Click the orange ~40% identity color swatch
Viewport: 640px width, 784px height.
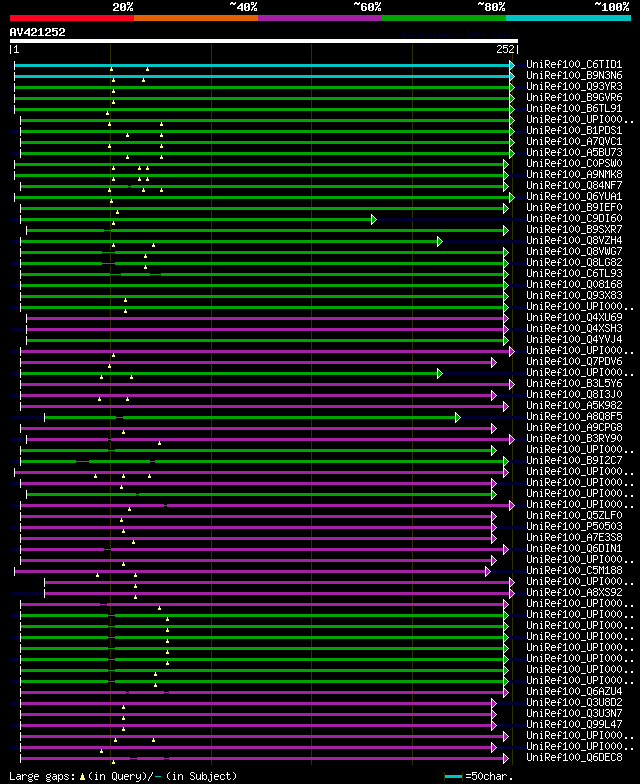[196, 18]
